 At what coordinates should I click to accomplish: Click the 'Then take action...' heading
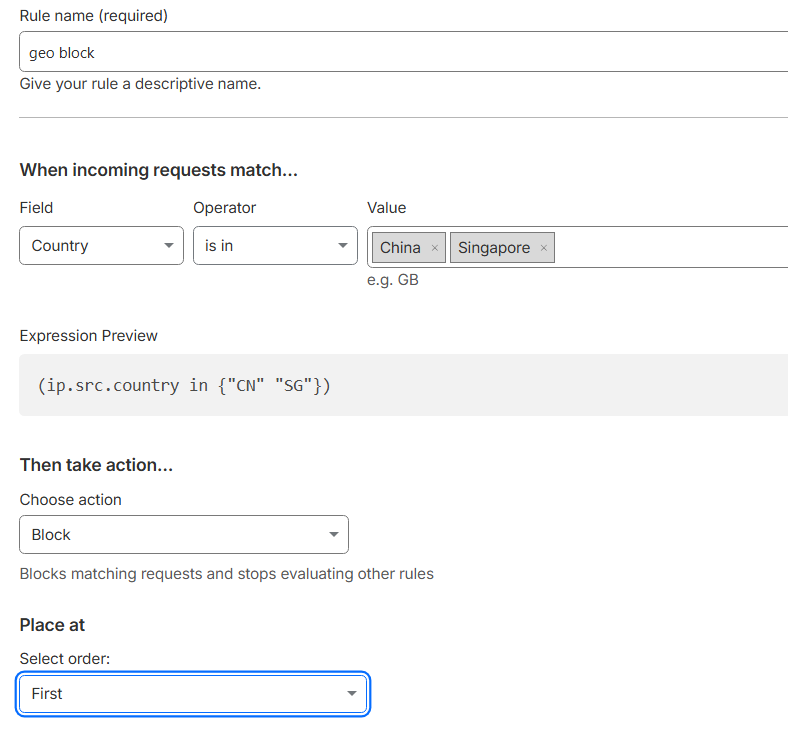click(96, 465)
